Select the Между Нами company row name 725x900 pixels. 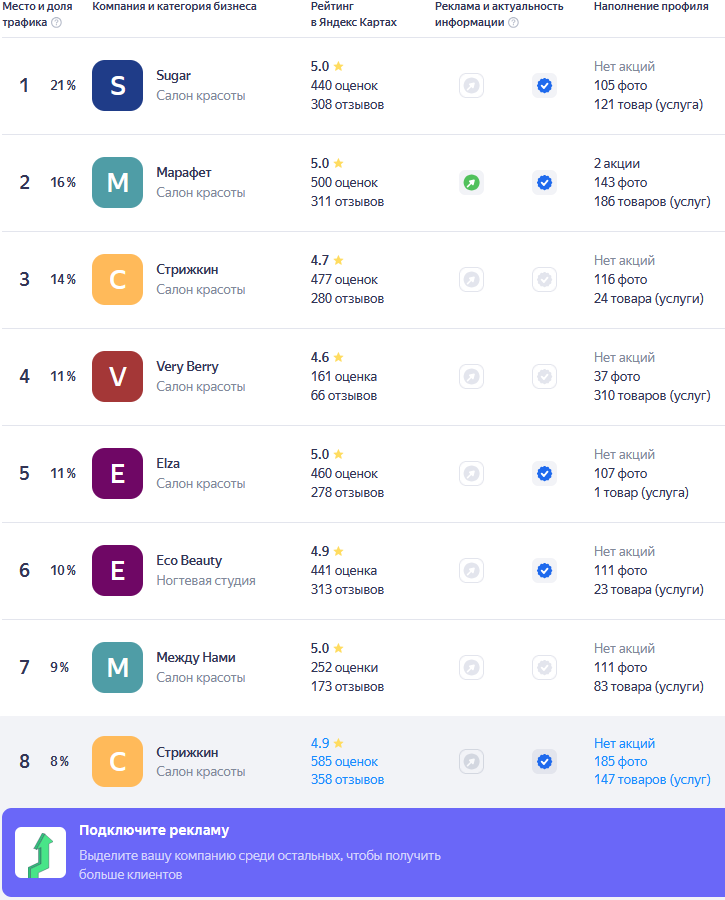pos(196,657)
